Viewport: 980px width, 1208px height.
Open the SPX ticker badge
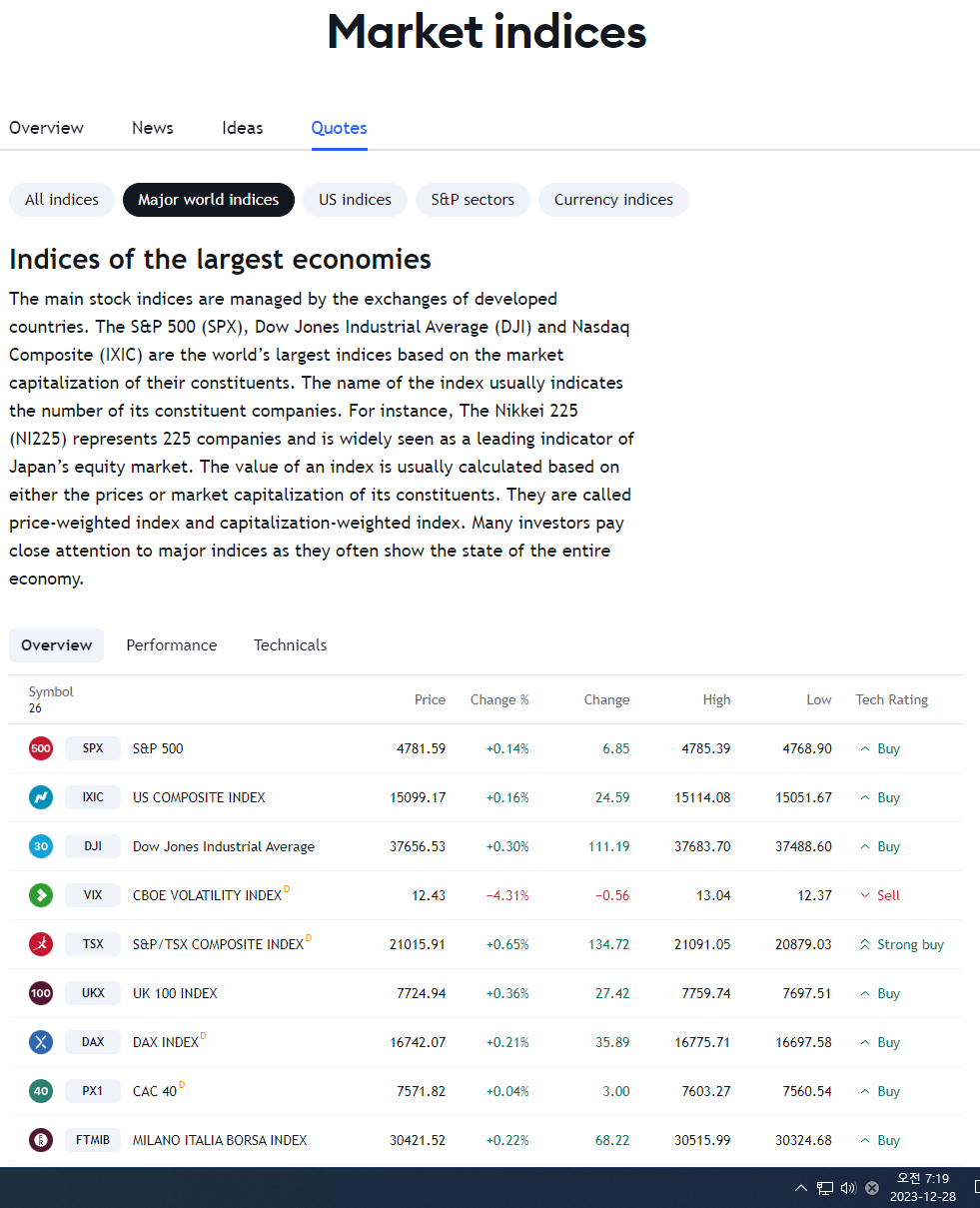(93, 748)
